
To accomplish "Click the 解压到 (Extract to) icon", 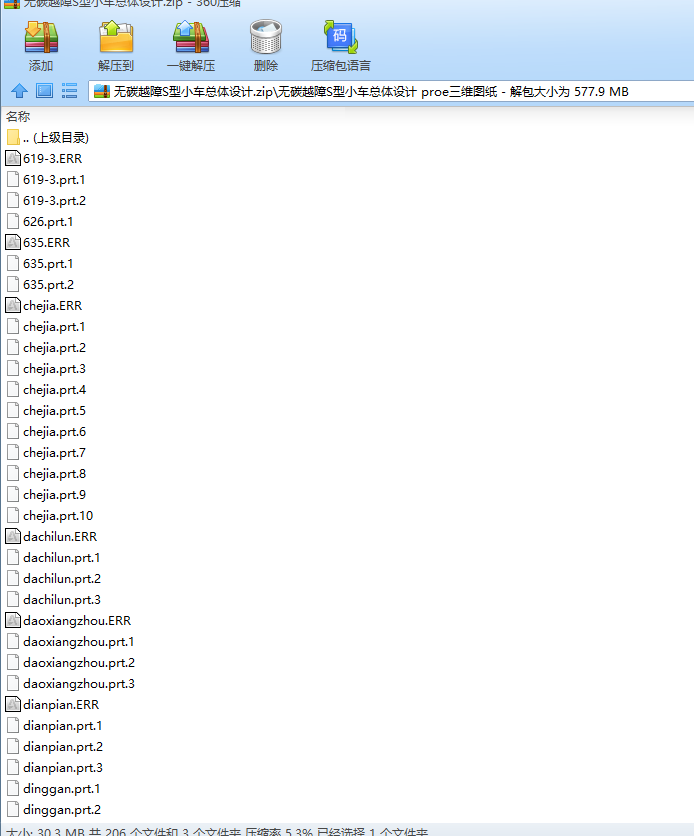I will click(x=116, y=37).
